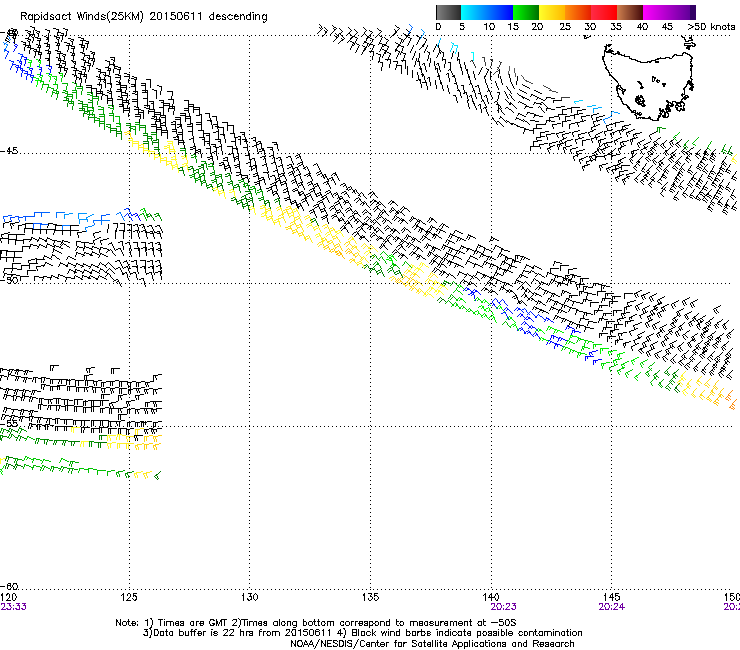Viewport: 740px width, 650px height.
Task: Click the blue 10-15 knots legend color segment
Action: click(x=500, y=12)
